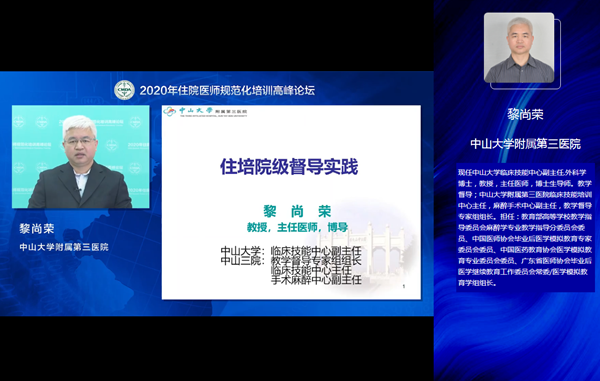The height and width of the screenshot is (381, 600).
Task: Open the portrait photo in the right panel
Action: click(x=519, y=48)
